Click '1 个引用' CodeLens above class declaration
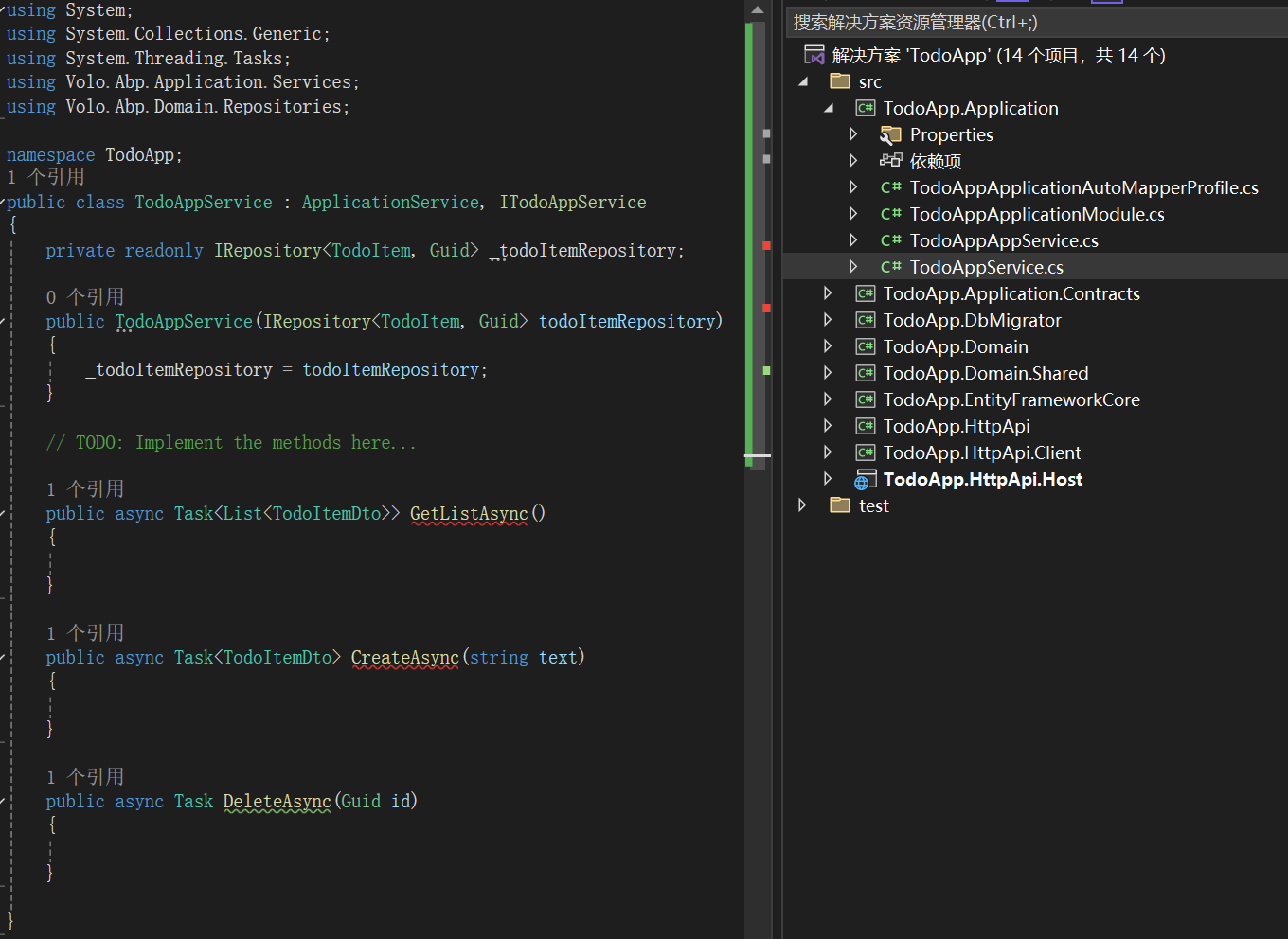The image size is (1288, 939). coord(45,177)
